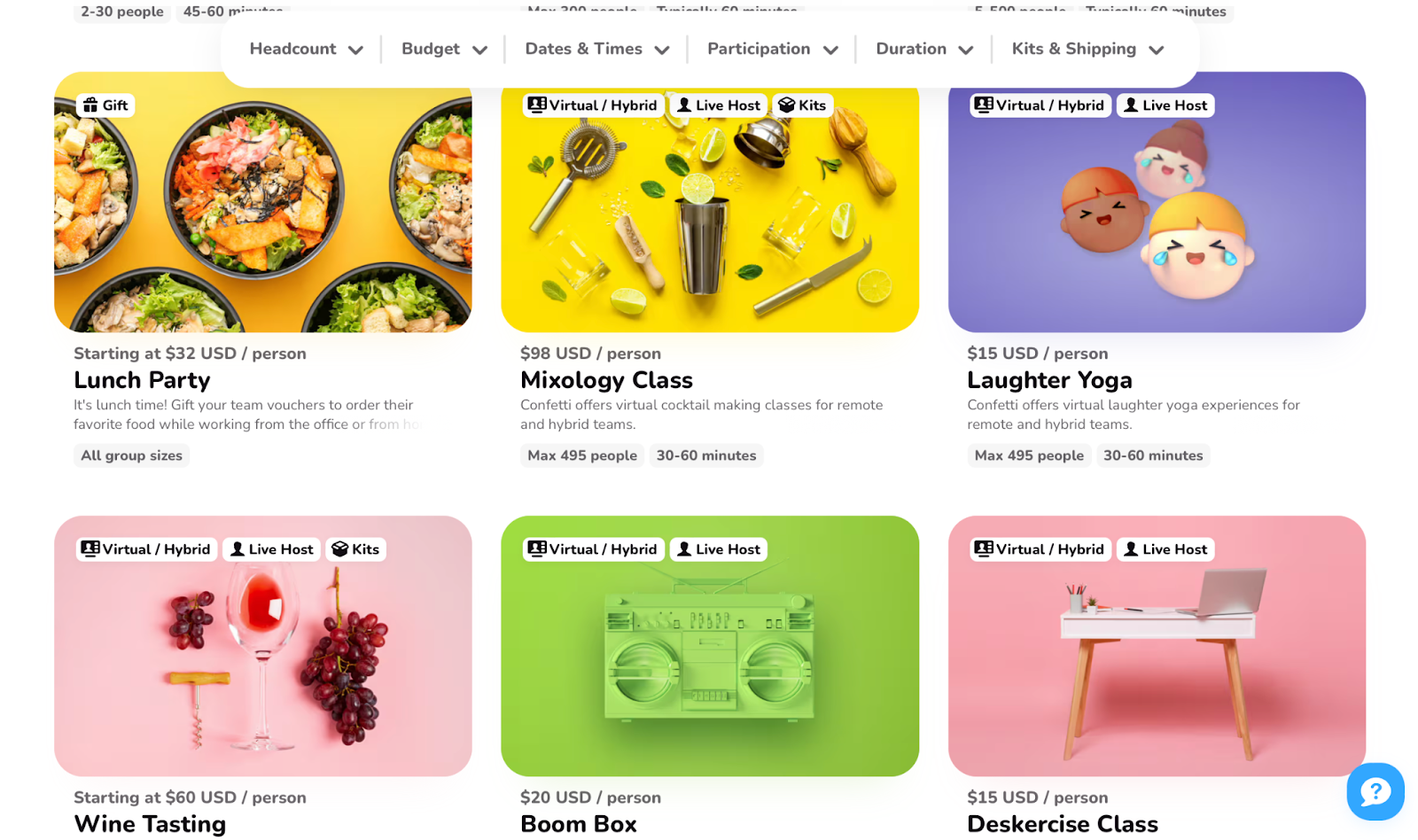
Task: Expand the Dates & Times filter
Action: (x=596, y=49)
